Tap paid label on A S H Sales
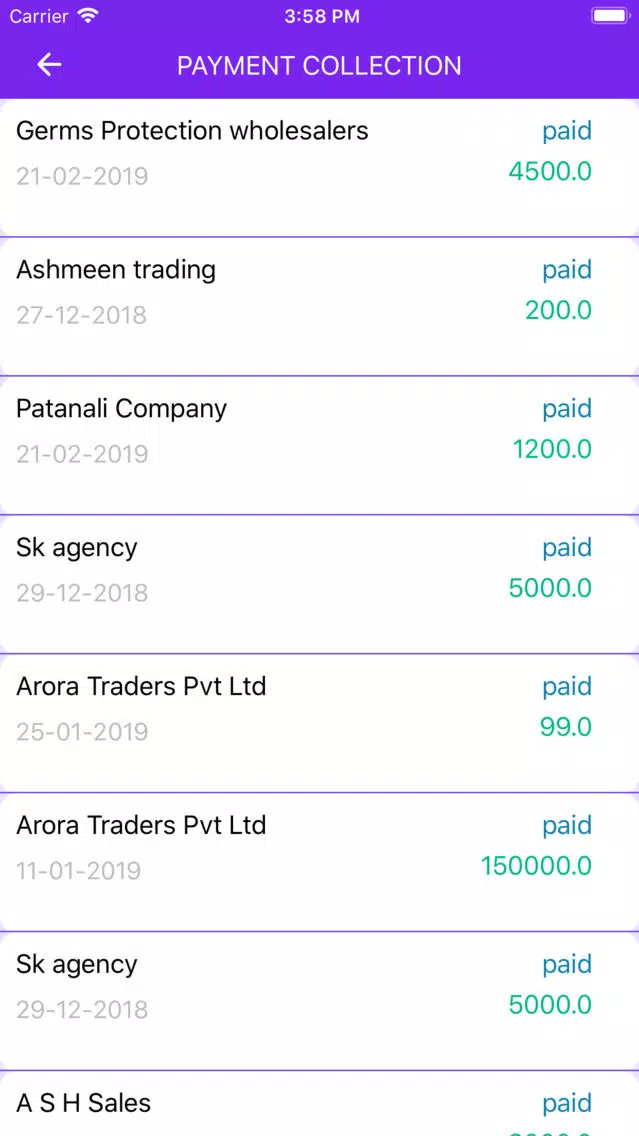This screenshot has width=639, height=1136. [567, 1103]
